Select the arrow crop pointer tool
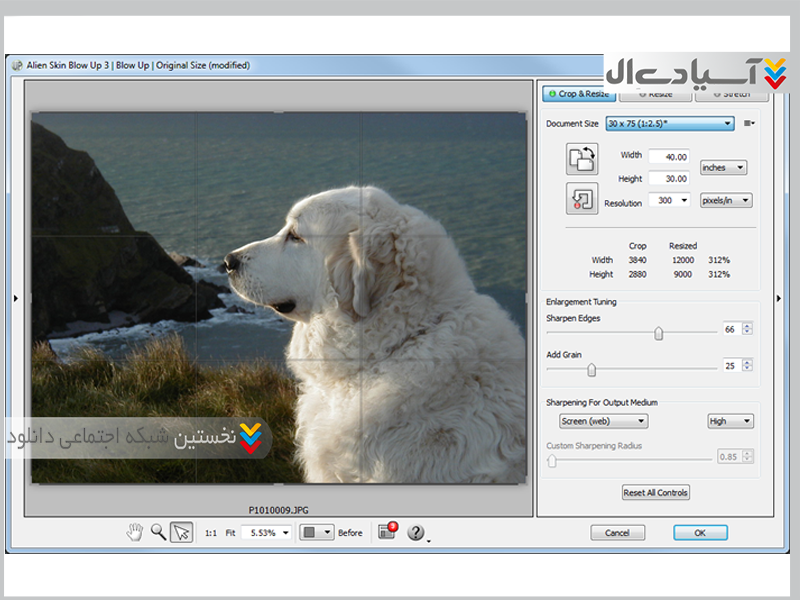Screen dimensions: 800x600 tap(181, 532)
